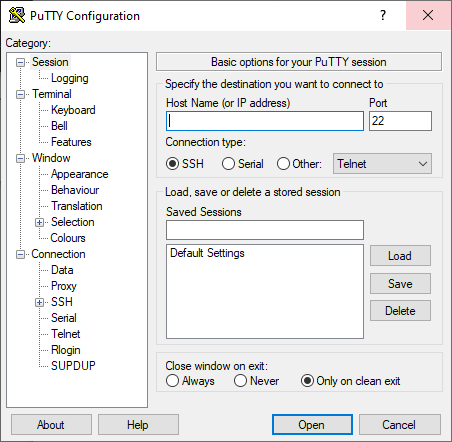The image size is (452, 442).
Task: Click the Open button
Action: click(x=312, y=425)
